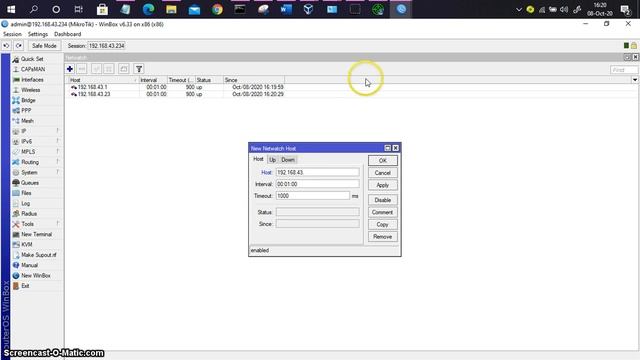Expand the IPv6 submenu
Viewport: 640px width, 360px height.
36,142
